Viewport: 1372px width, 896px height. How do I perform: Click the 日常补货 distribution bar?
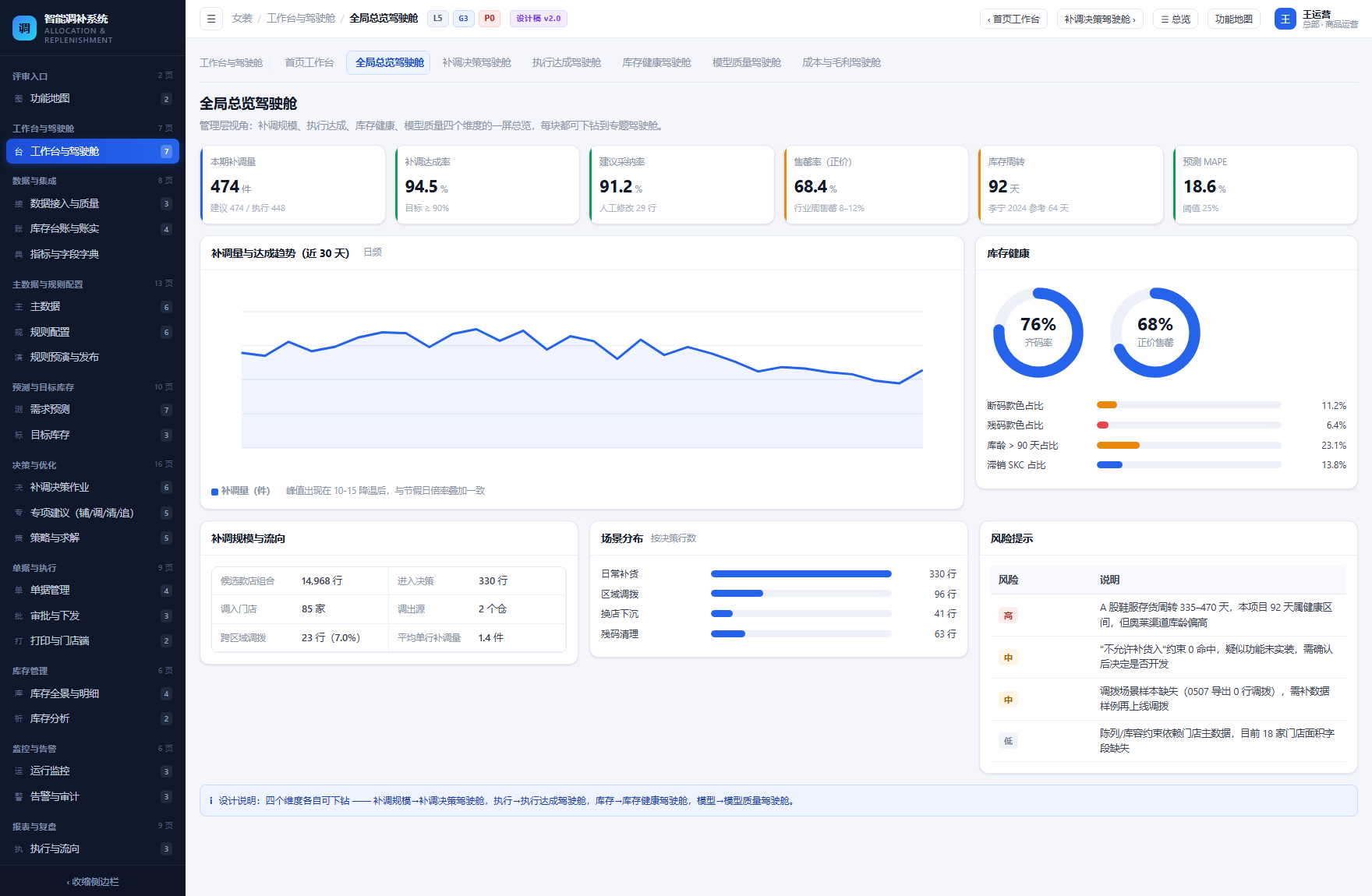tap(801, 573)
